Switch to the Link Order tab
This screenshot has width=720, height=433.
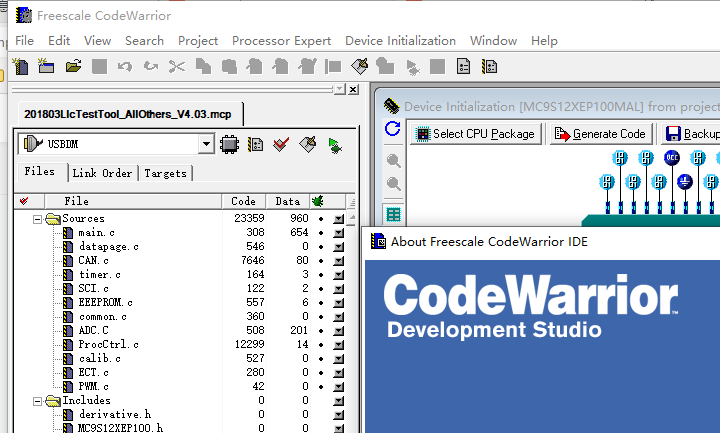102,173
